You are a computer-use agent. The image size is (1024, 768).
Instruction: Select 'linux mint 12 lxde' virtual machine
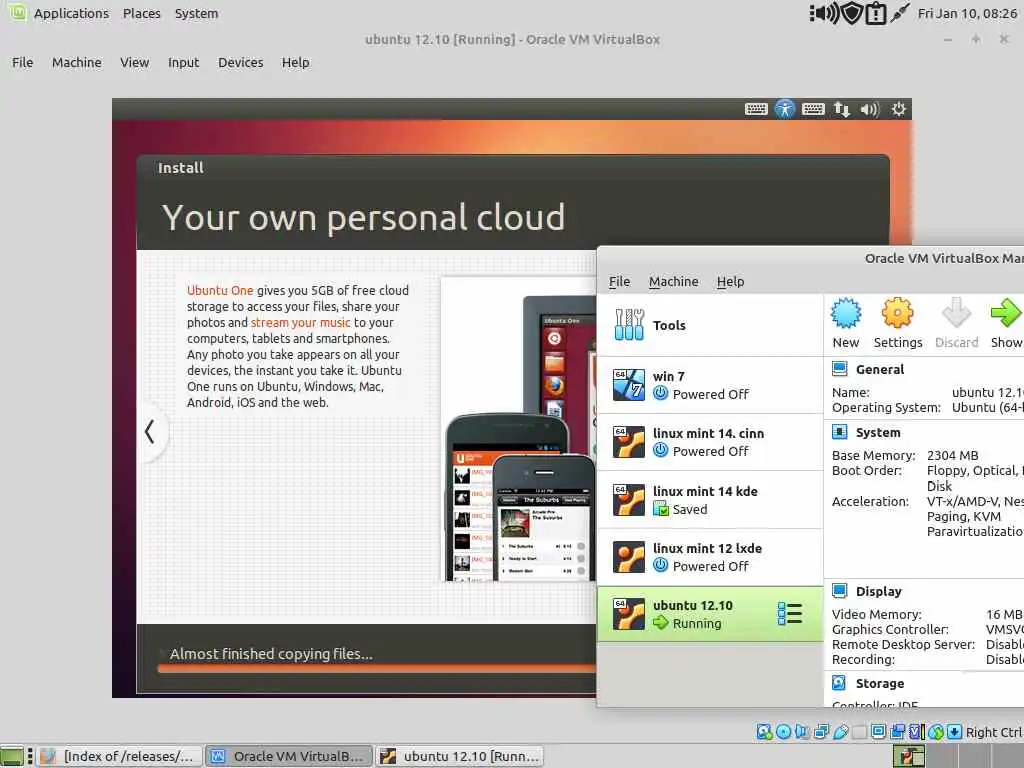(x=710, y=557)
